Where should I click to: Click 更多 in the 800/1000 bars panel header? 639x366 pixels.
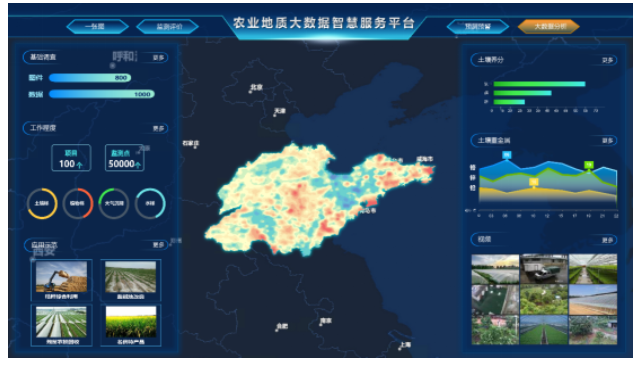click(x=159, y=58)
